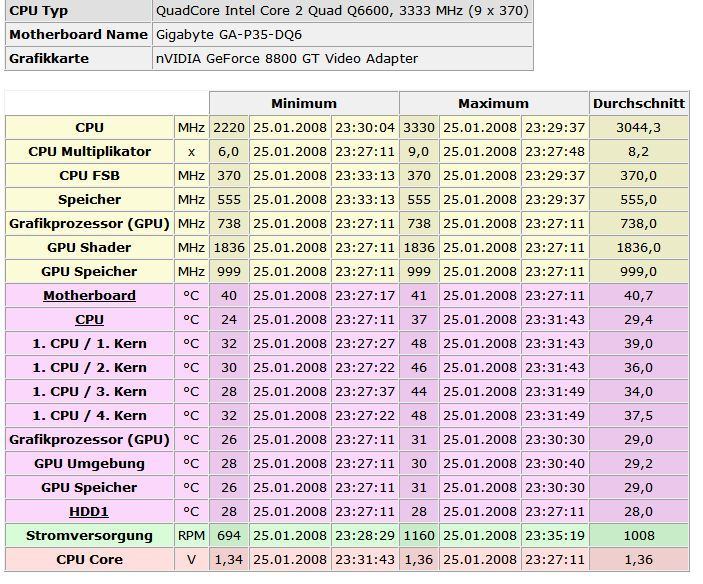This screenshot has height=584, width=703.
Task: Click the CPU FSB row label
Action: (89, 176)
